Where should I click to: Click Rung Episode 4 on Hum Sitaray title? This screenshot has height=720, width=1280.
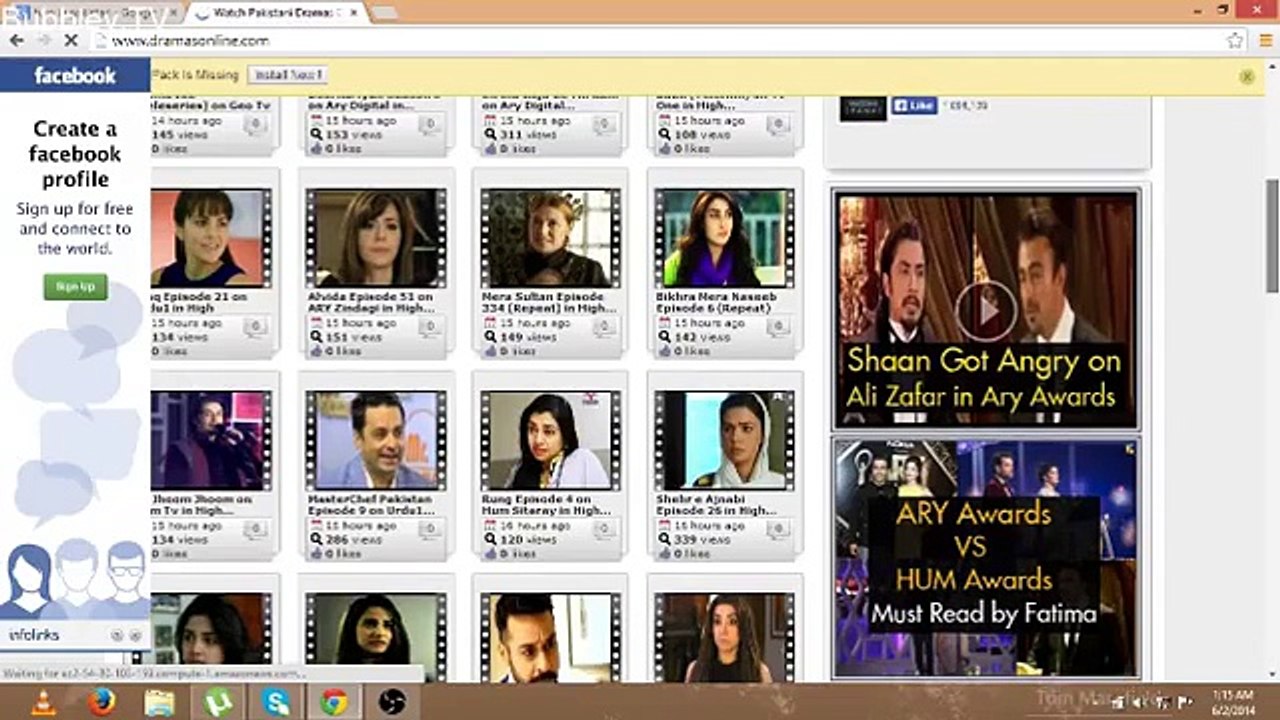coord(546,505)
